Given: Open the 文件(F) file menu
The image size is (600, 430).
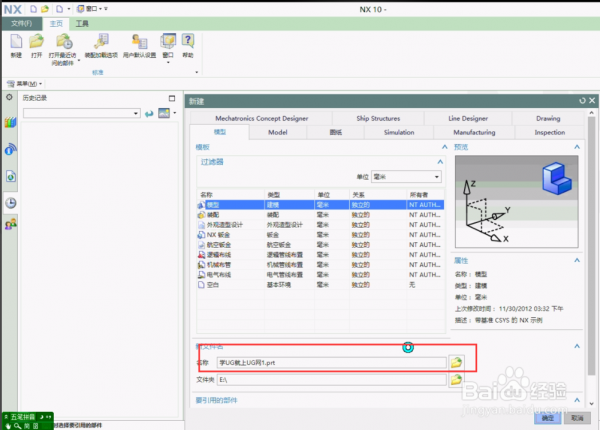Looking at the screenshot, I should point(21,24).
